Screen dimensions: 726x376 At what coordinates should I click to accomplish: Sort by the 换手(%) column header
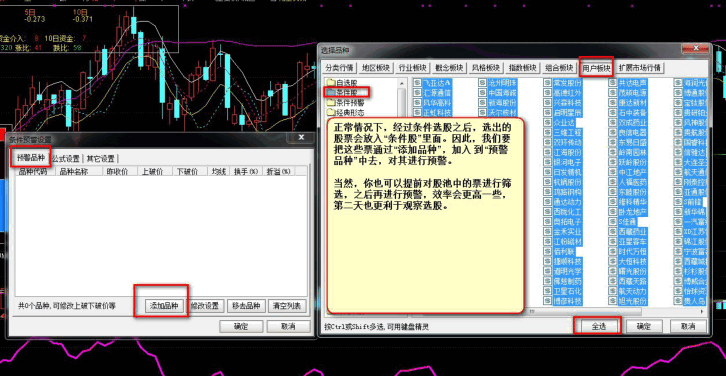click(246, 171)
